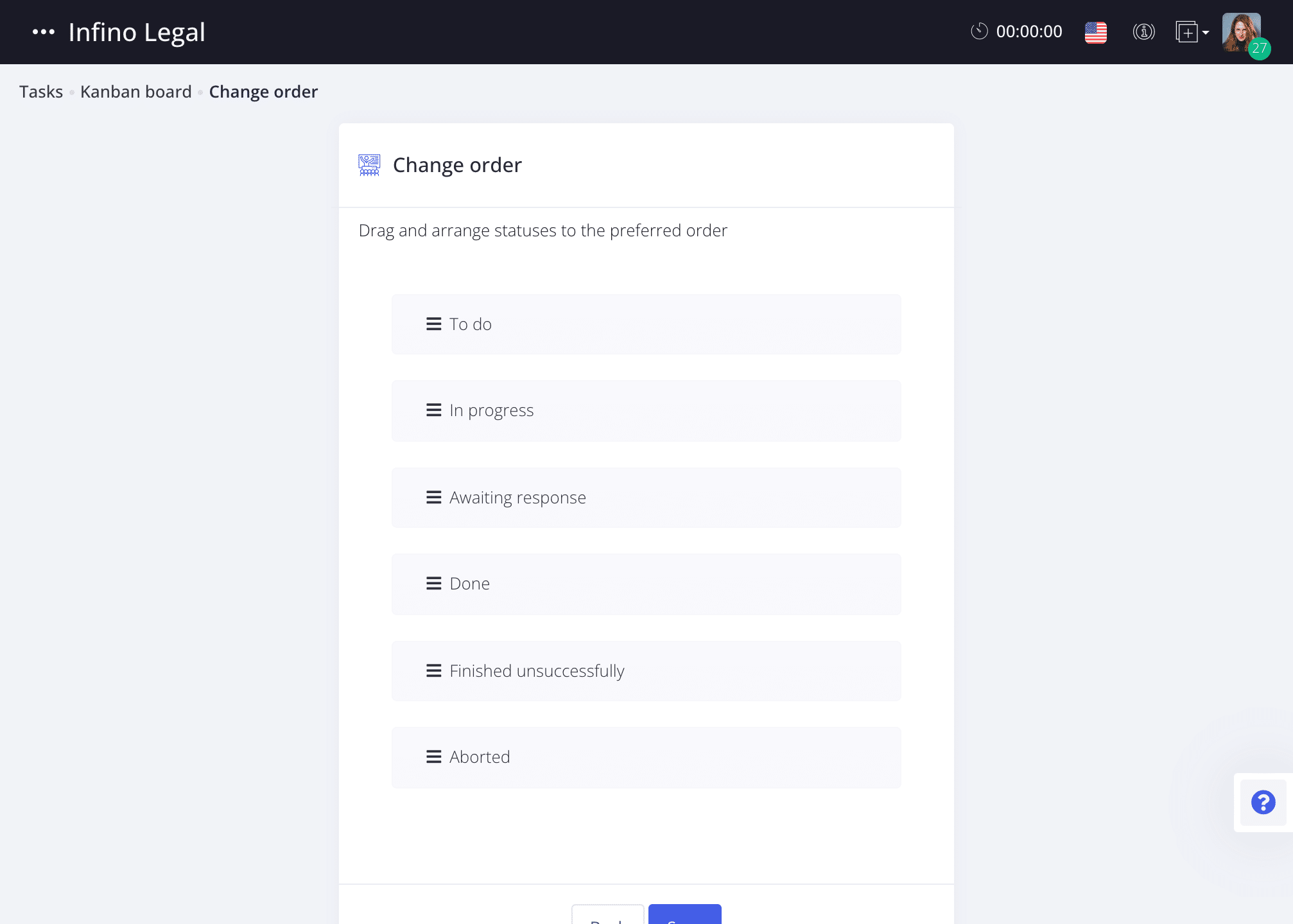This screenshot has height=924, width=1293.
Task: Click the drag handle of To do
Action: pos(433,324)
